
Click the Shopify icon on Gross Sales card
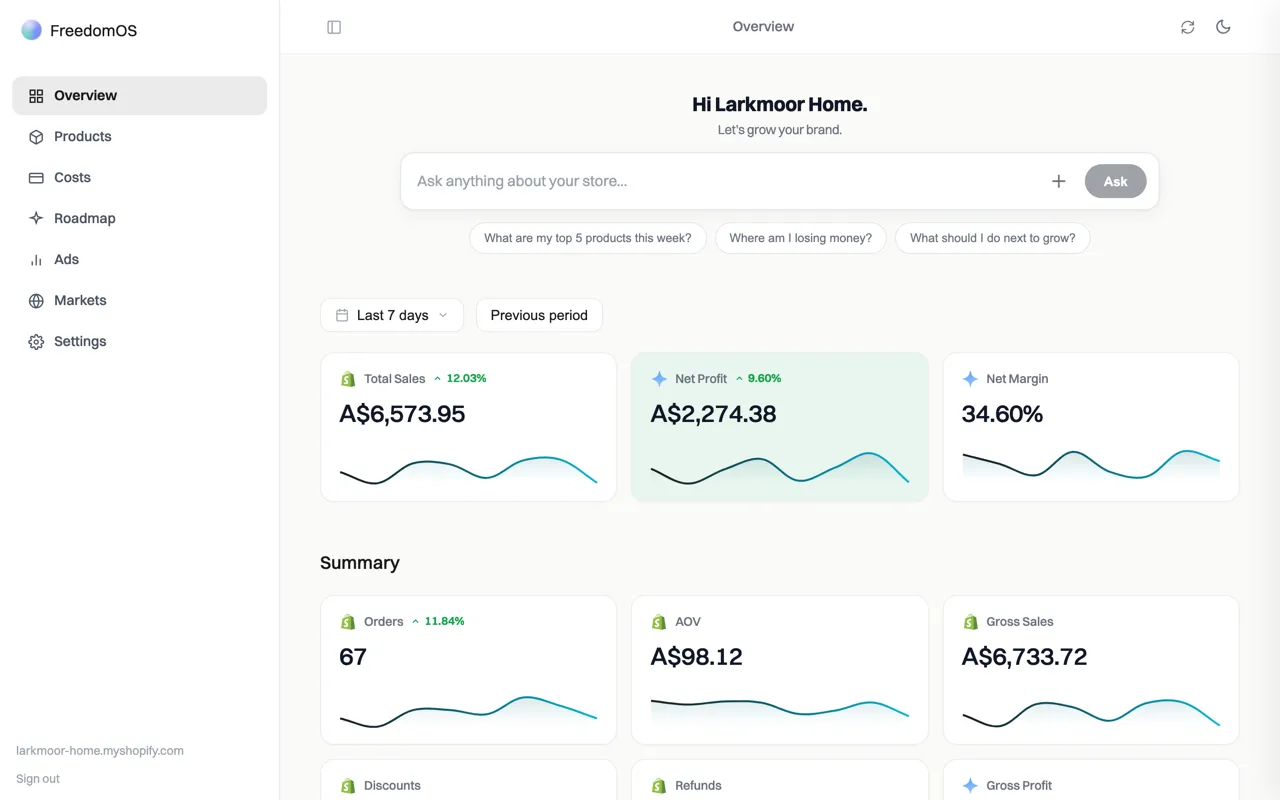[x=970, y=622]
